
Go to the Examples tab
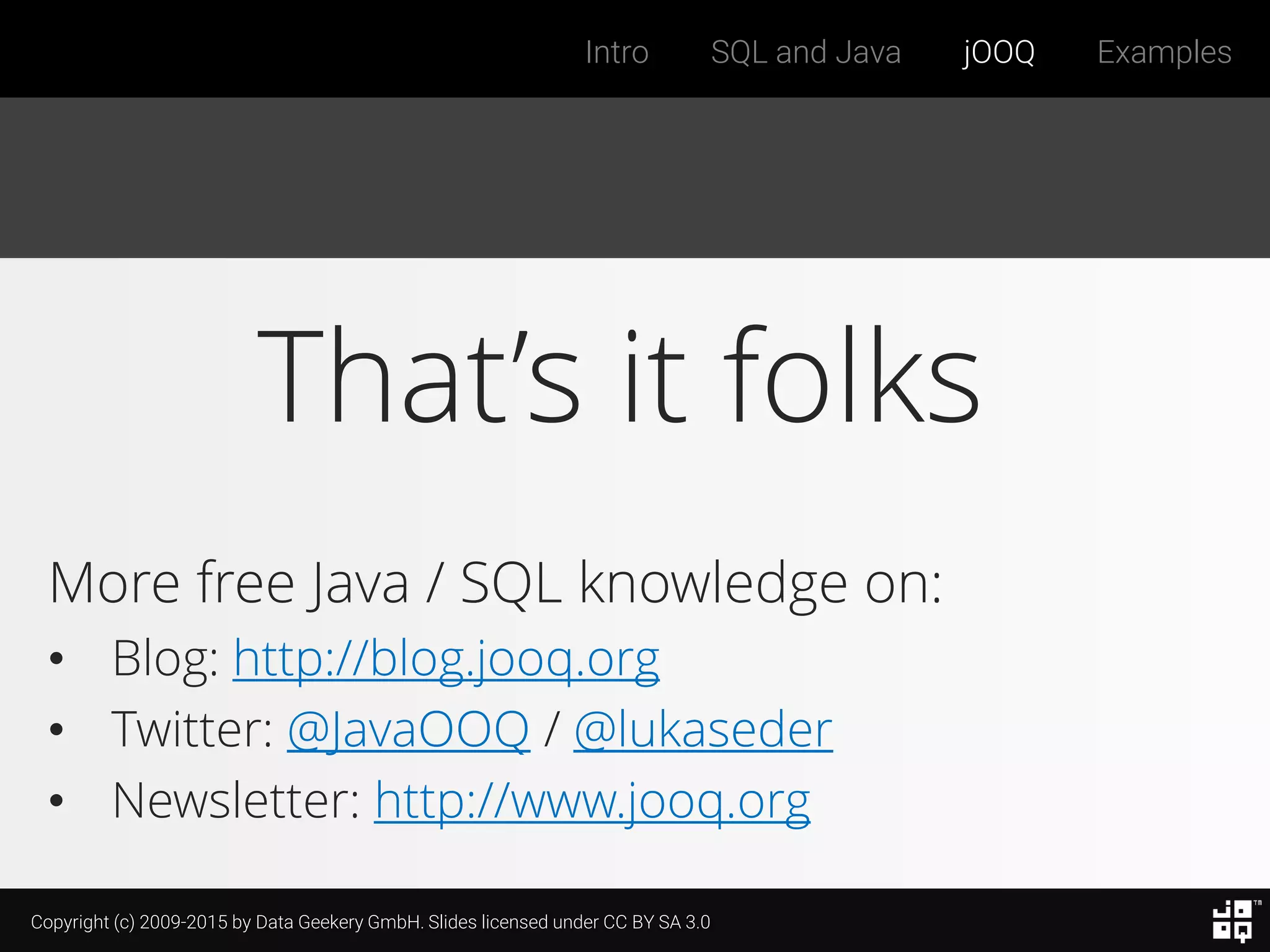click(1164, 52)
